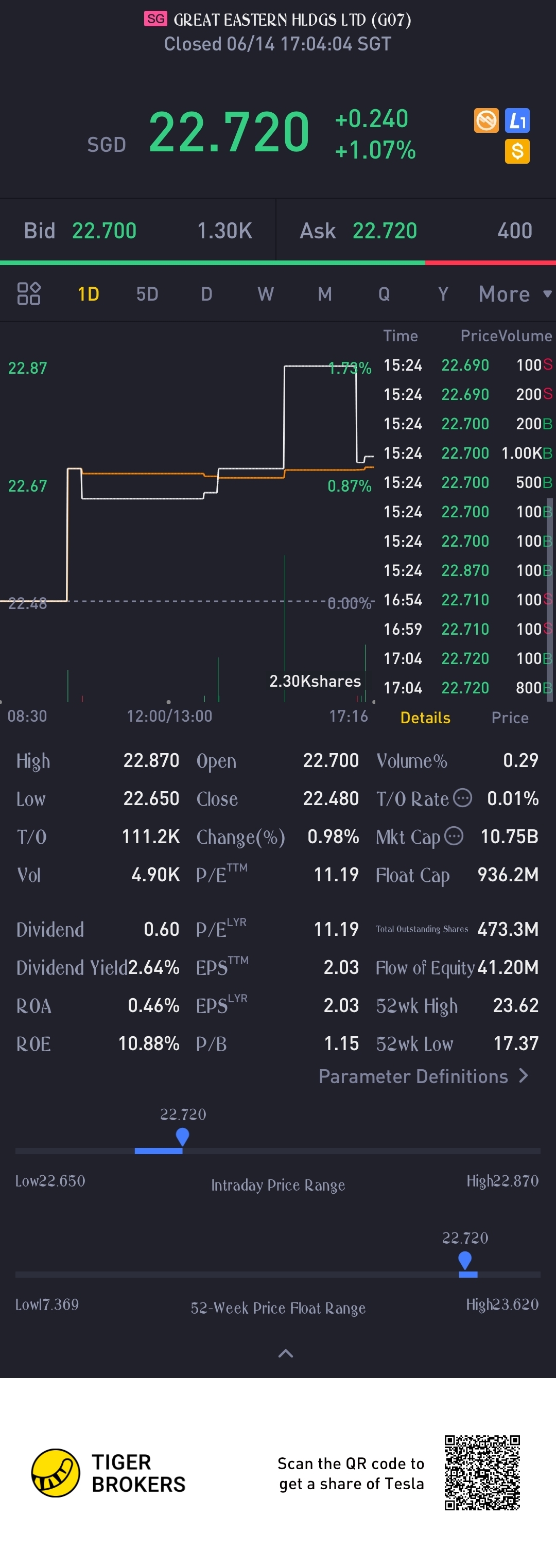Tap the yellow dollar sign icon
Image resolution: width=556 pixels, height=1568 pixels.
pyautogui.click(x=517, y=151)
